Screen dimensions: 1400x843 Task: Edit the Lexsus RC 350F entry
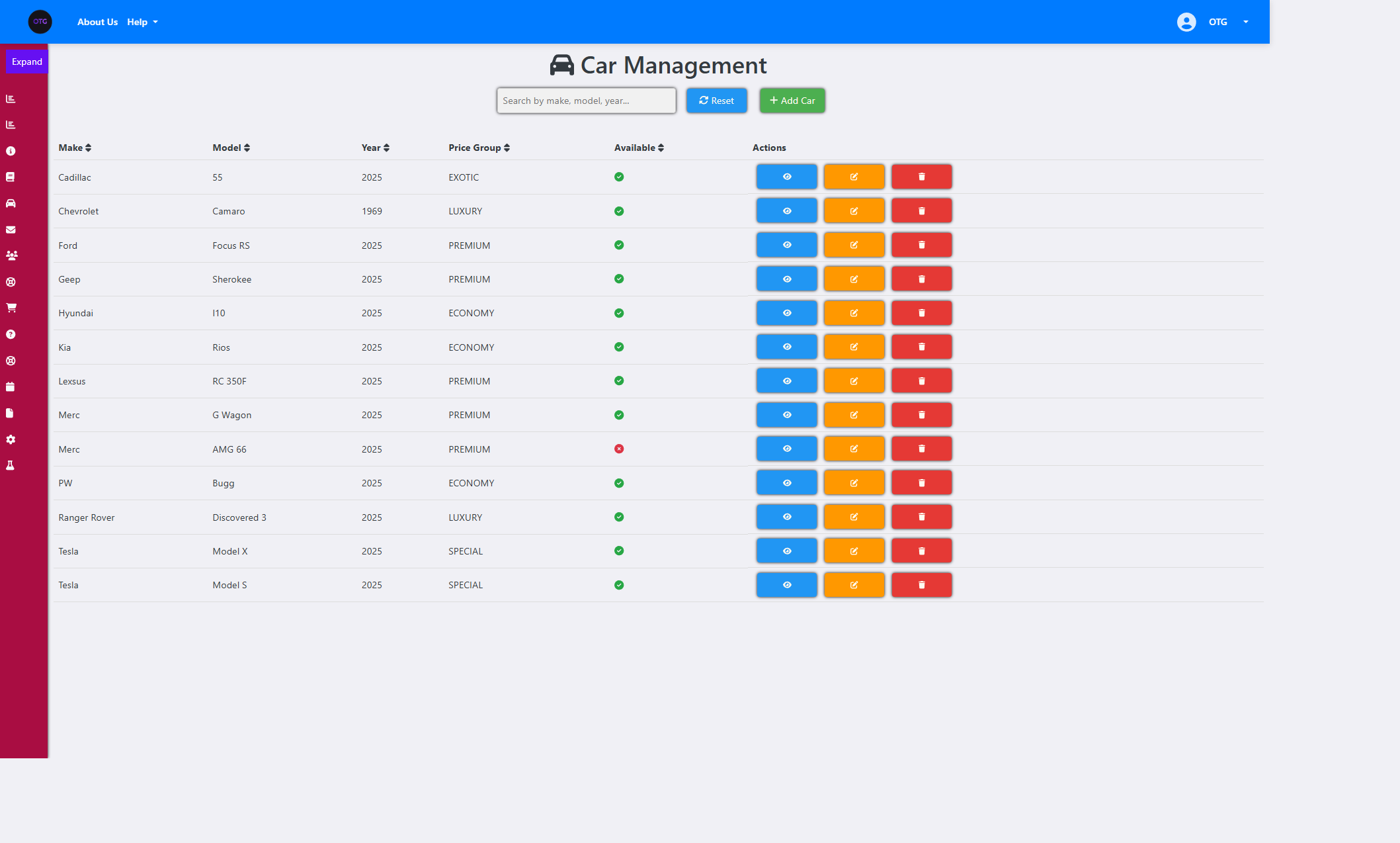pyautogui.click(x=854, y=381)
